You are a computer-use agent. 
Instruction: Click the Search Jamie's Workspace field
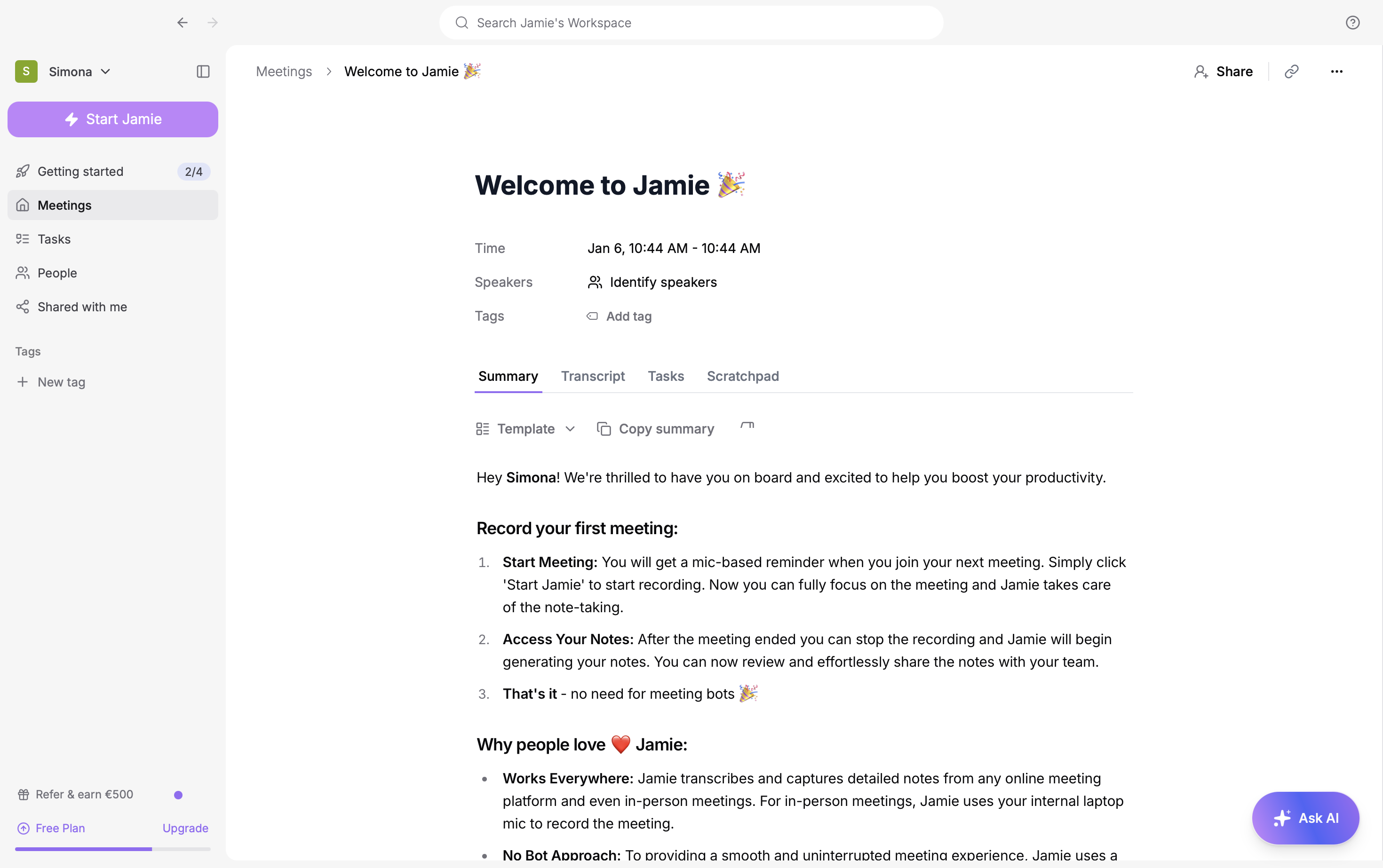(691, 23)
